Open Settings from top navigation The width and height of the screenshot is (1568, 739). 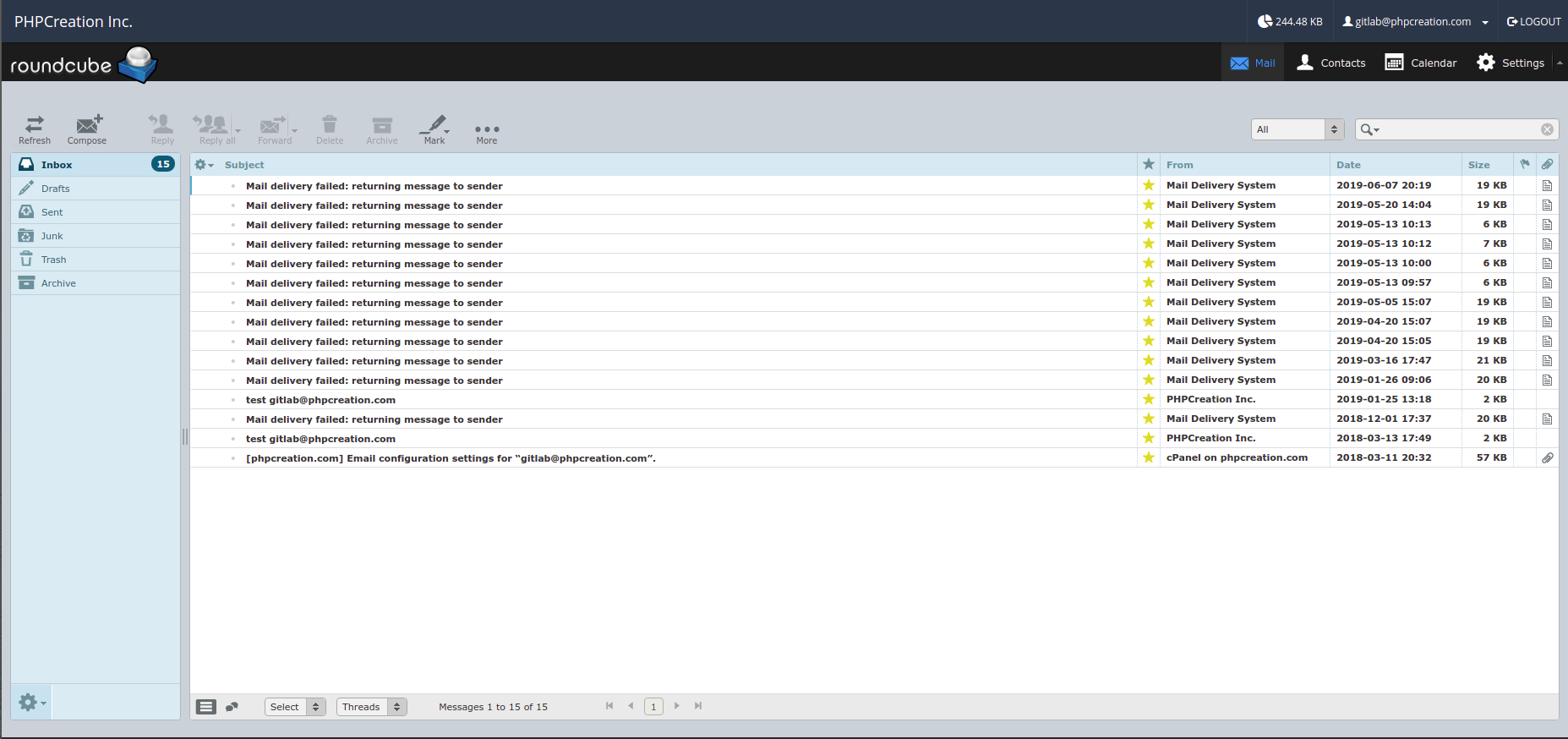1511,63
